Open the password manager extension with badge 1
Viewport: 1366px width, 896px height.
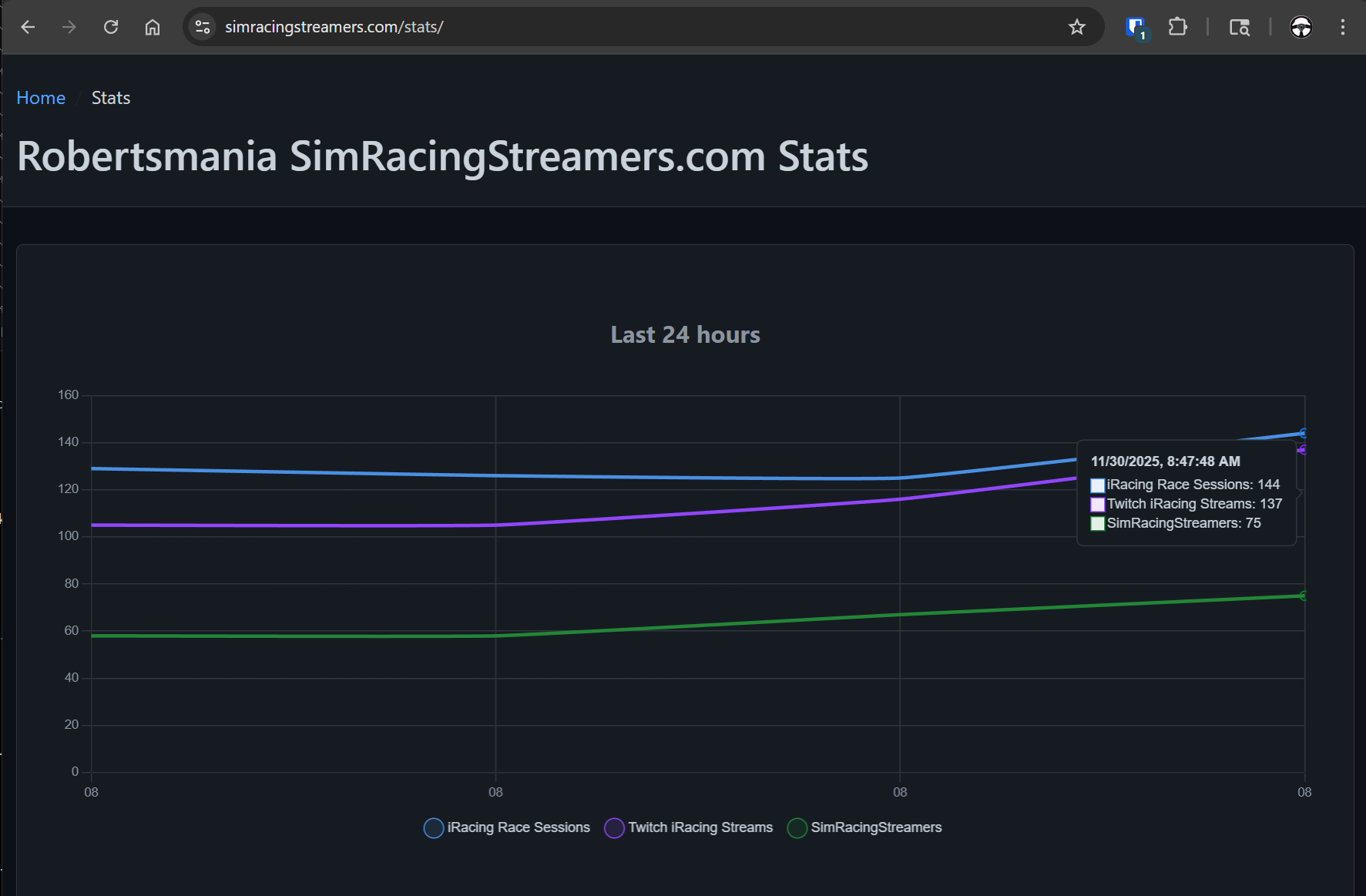click(1135, 26)
